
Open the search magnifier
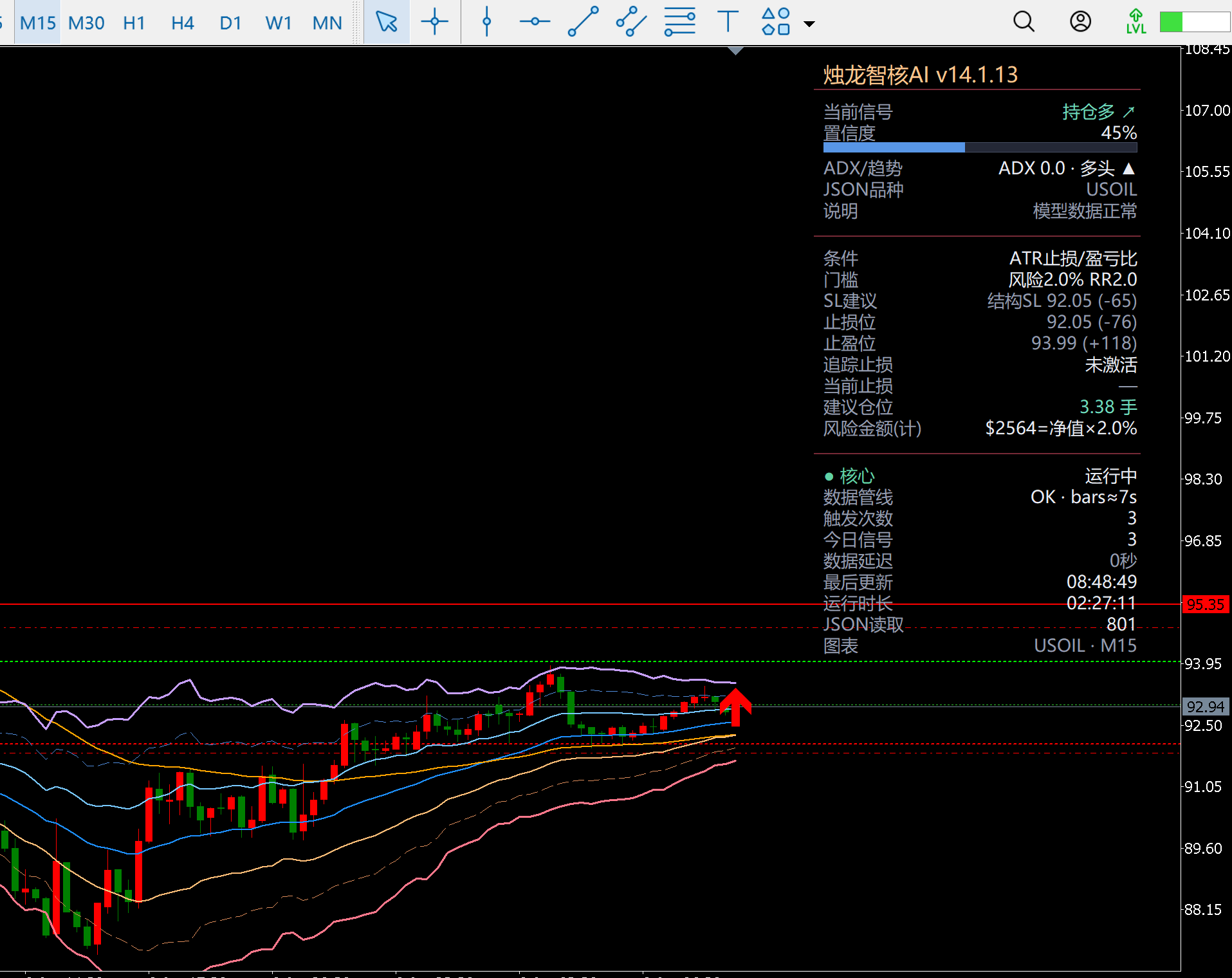point(1024,22)
